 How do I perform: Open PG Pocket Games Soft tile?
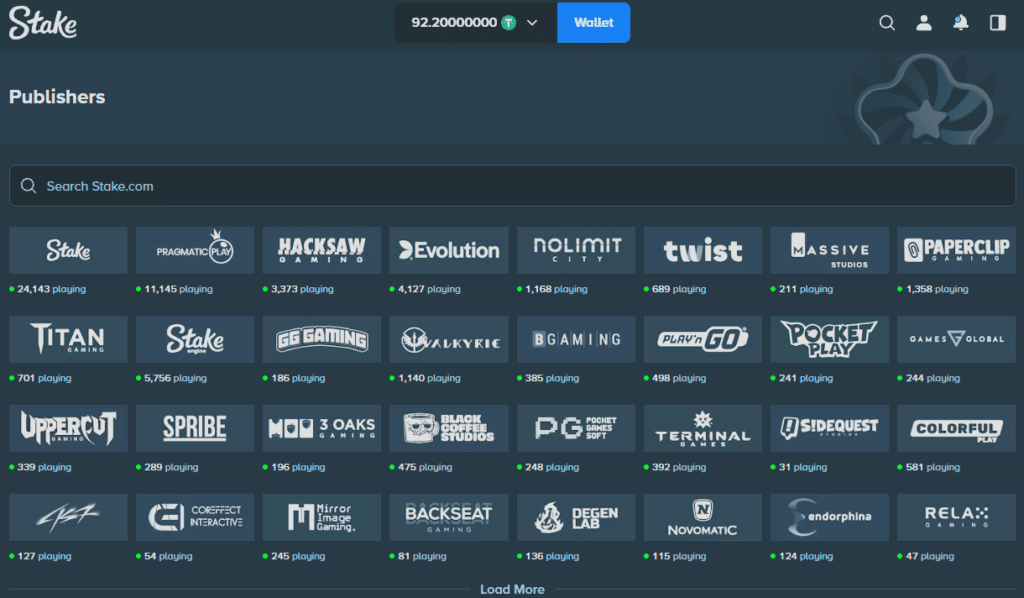point(575,428)
